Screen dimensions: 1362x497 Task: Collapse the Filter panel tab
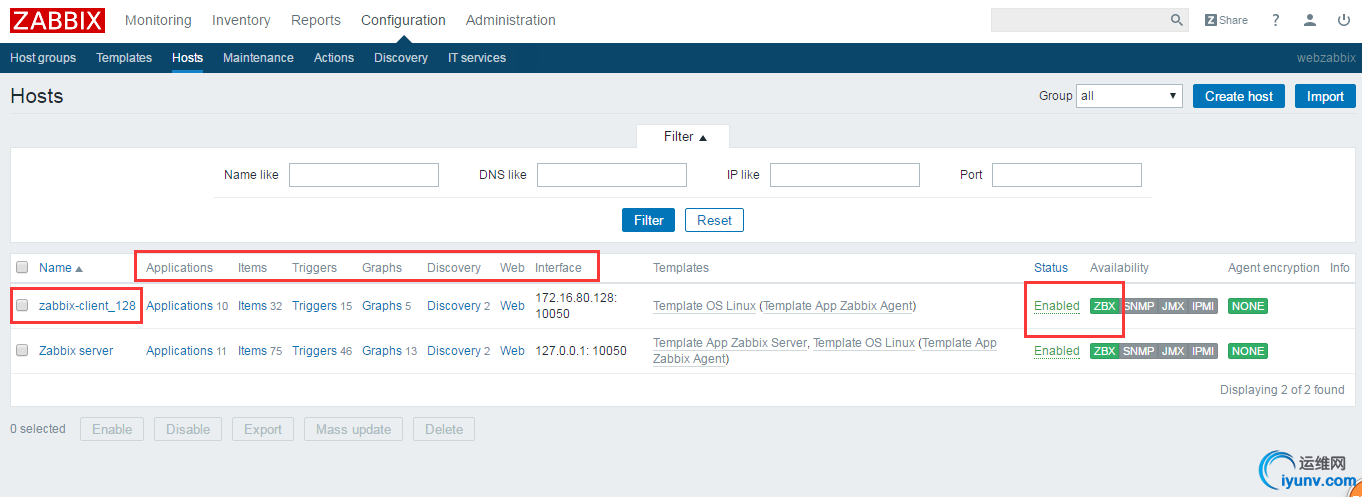tap(684, 136)
